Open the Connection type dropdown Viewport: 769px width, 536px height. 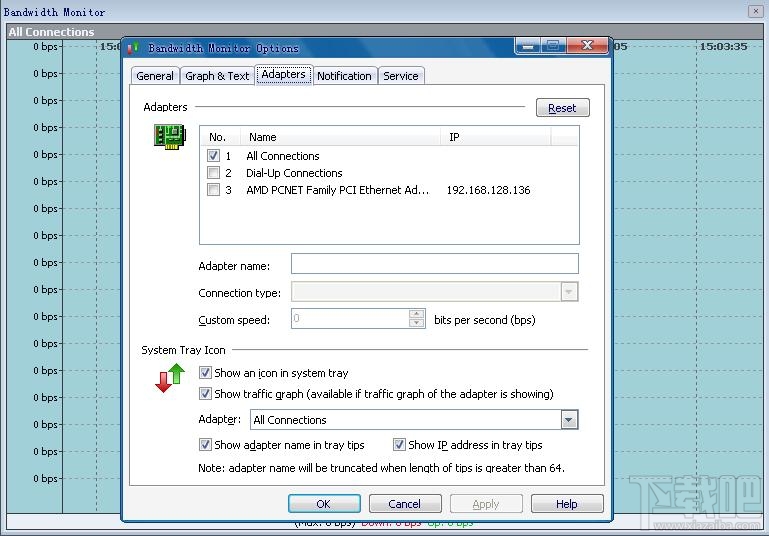point(569,292)
